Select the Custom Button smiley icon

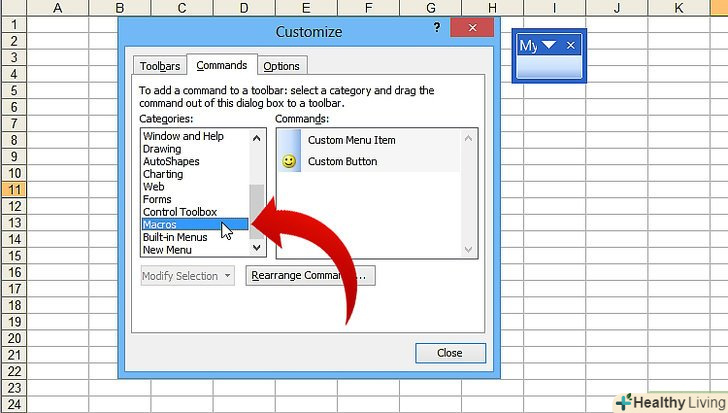pos(289,161)
